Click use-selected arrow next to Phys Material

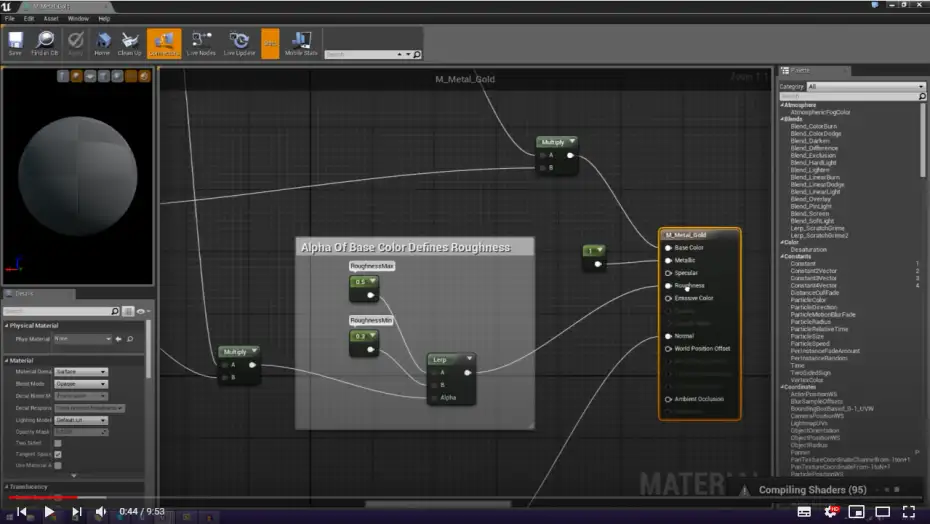(x=119, y=339)
